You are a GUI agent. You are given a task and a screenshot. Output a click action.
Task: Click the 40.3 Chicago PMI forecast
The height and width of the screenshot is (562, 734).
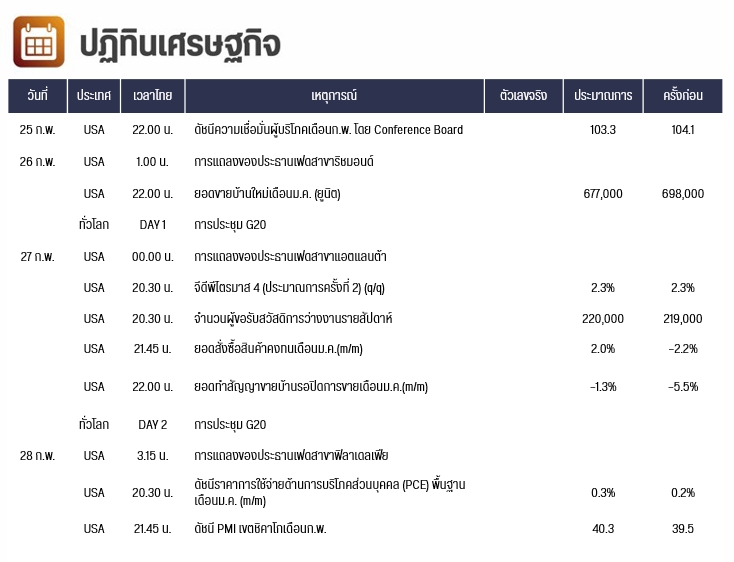603,529
